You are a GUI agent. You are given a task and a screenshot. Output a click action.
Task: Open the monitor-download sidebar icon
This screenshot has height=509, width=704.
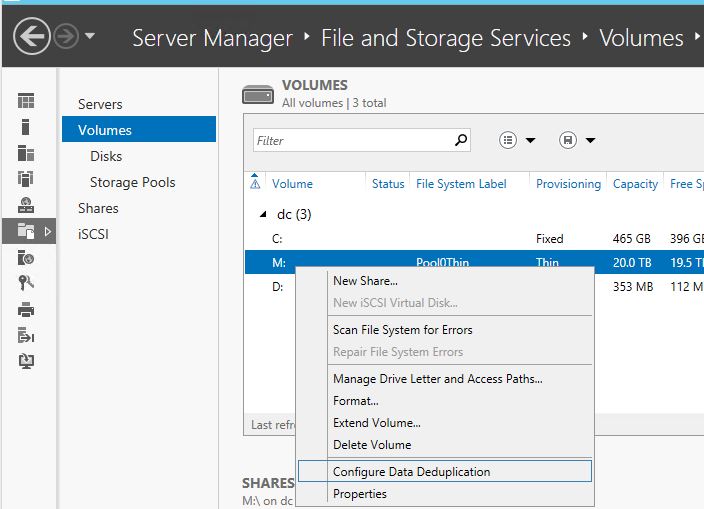(26, 361)
